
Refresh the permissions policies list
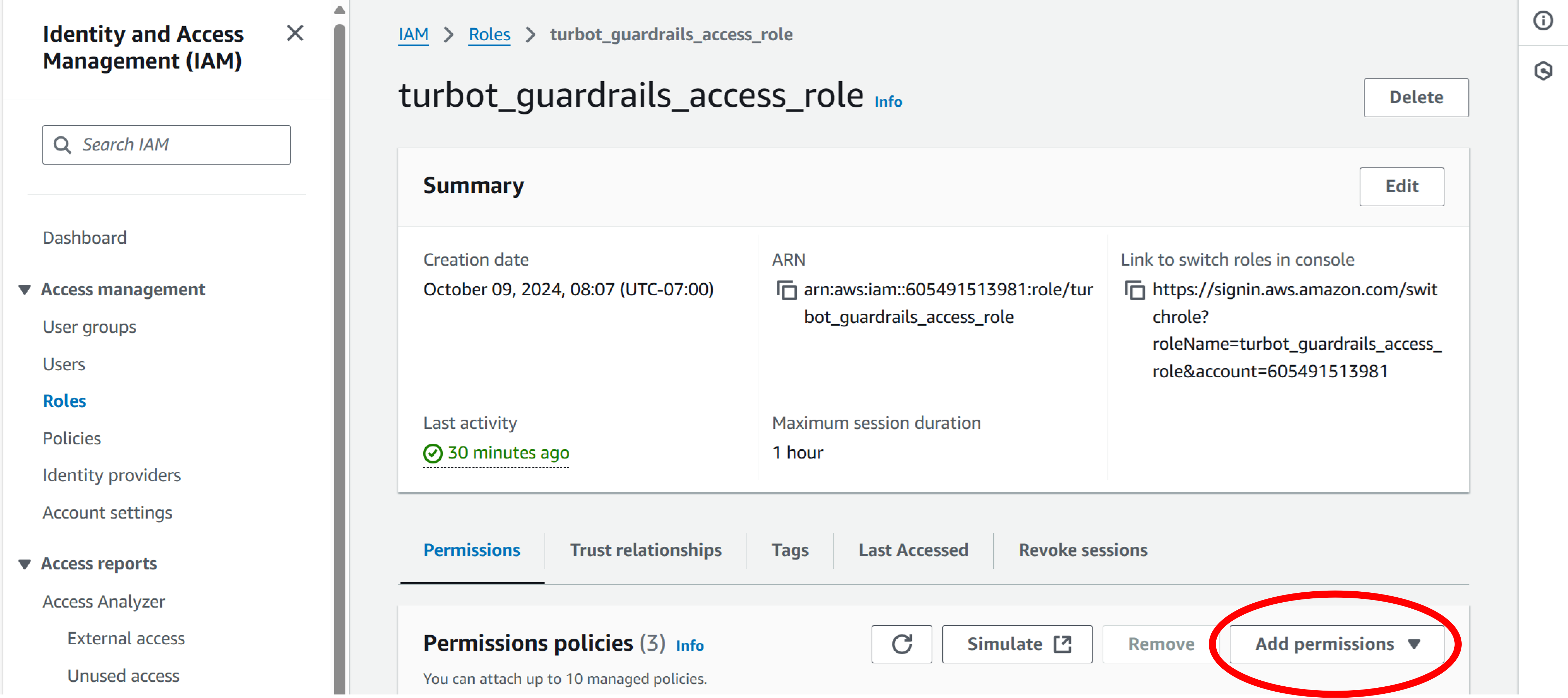(902, 644)
